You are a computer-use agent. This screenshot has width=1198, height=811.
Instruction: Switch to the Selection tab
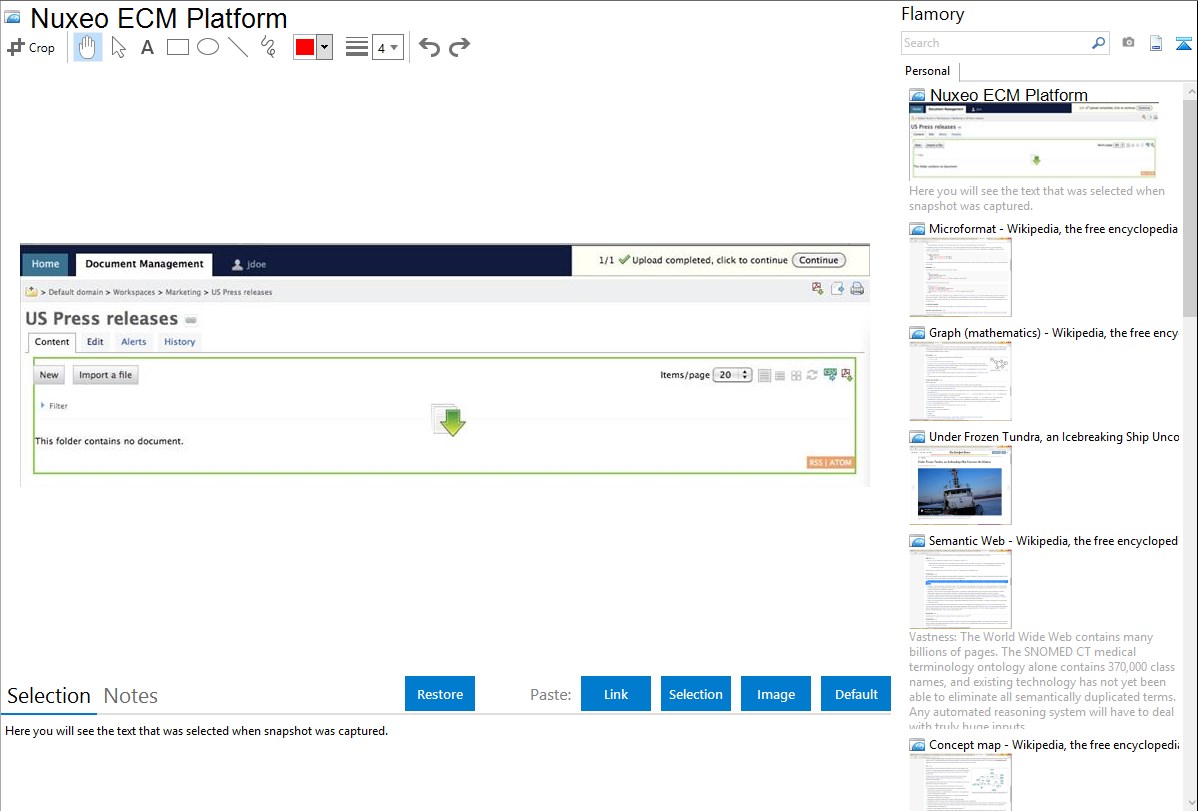click(x=49, y=696)
